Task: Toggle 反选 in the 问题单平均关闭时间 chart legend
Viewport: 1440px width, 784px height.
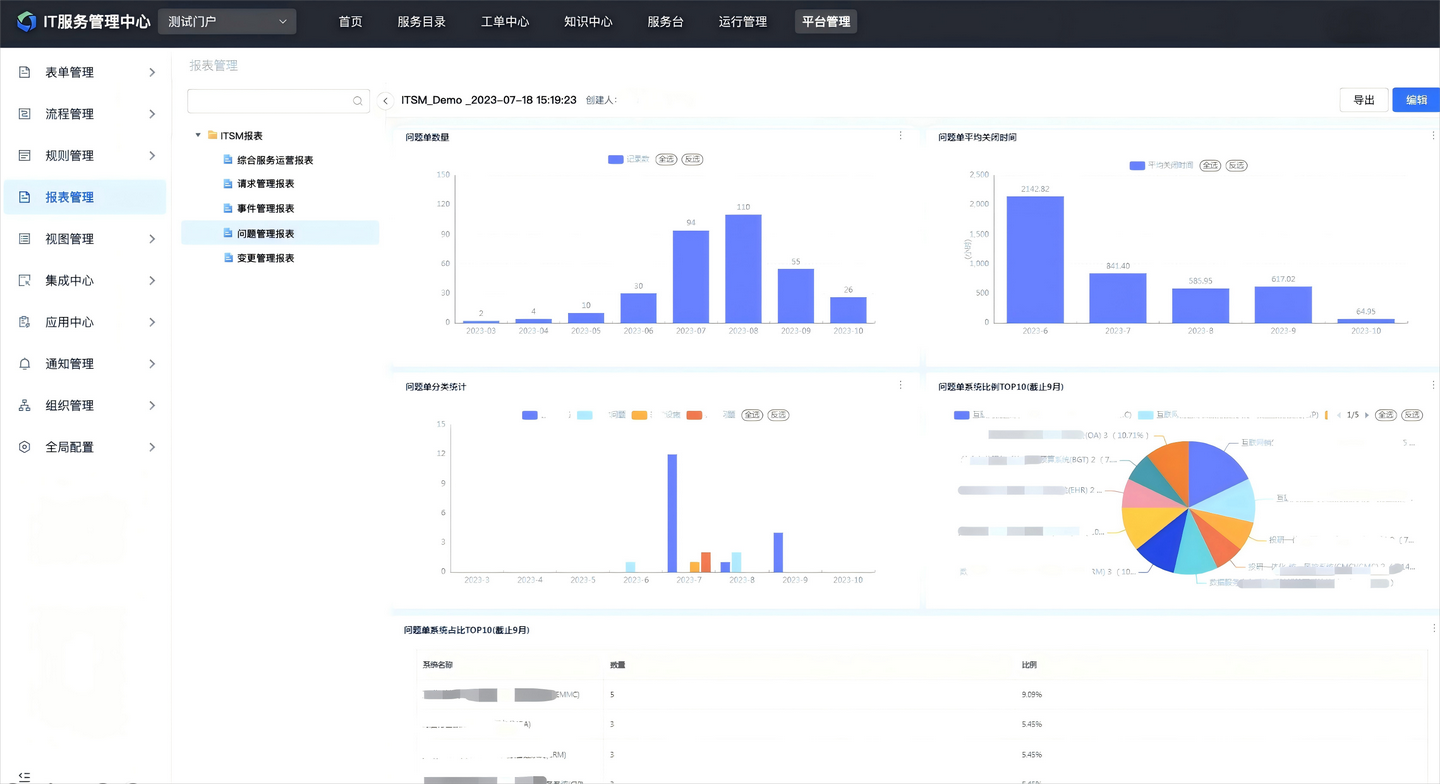Action: (1237, 165)
